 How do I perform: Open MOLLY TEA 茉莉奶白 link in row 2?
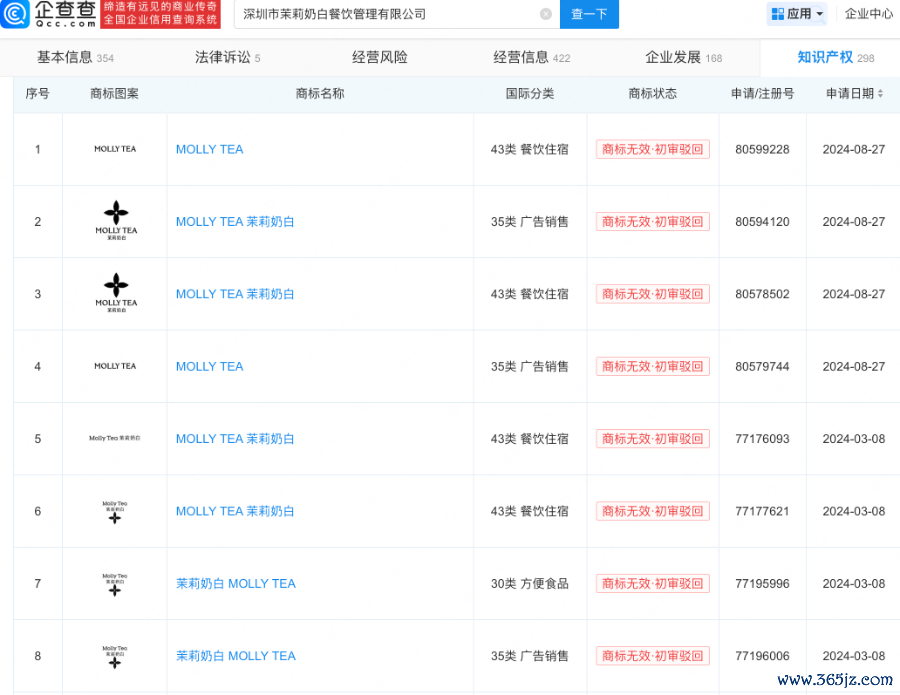click(x=235, y=222)
